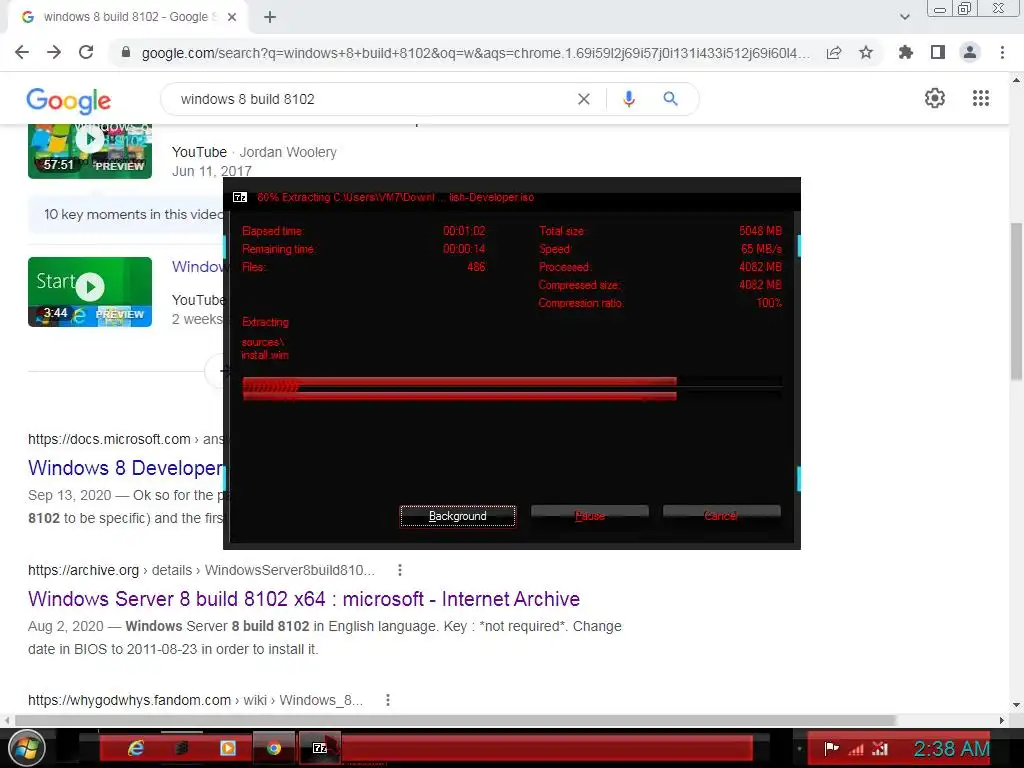Click the '00:00:14' remaining time value

pyautogui.click(x=464, y=249)
